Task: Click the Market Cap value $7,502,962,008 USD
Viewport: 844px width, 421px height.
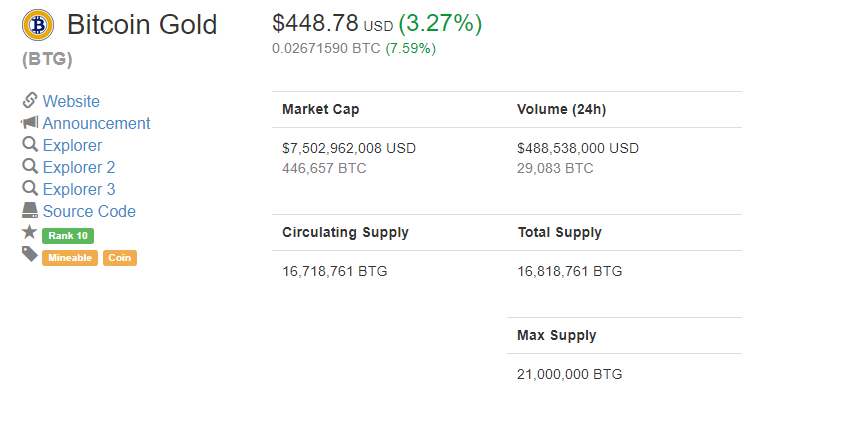Action: pyautogui.click(x=349, y=148)
